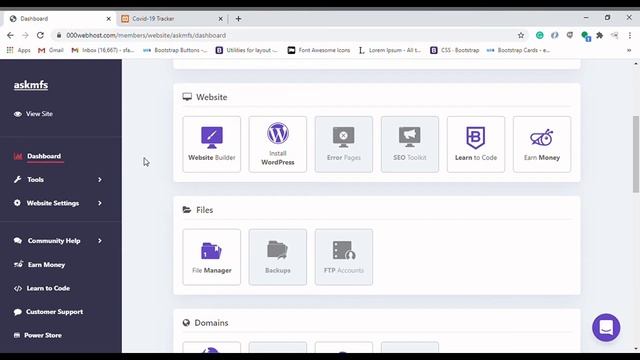Open the Lorem Ipsum bookmark

(390, 50)
